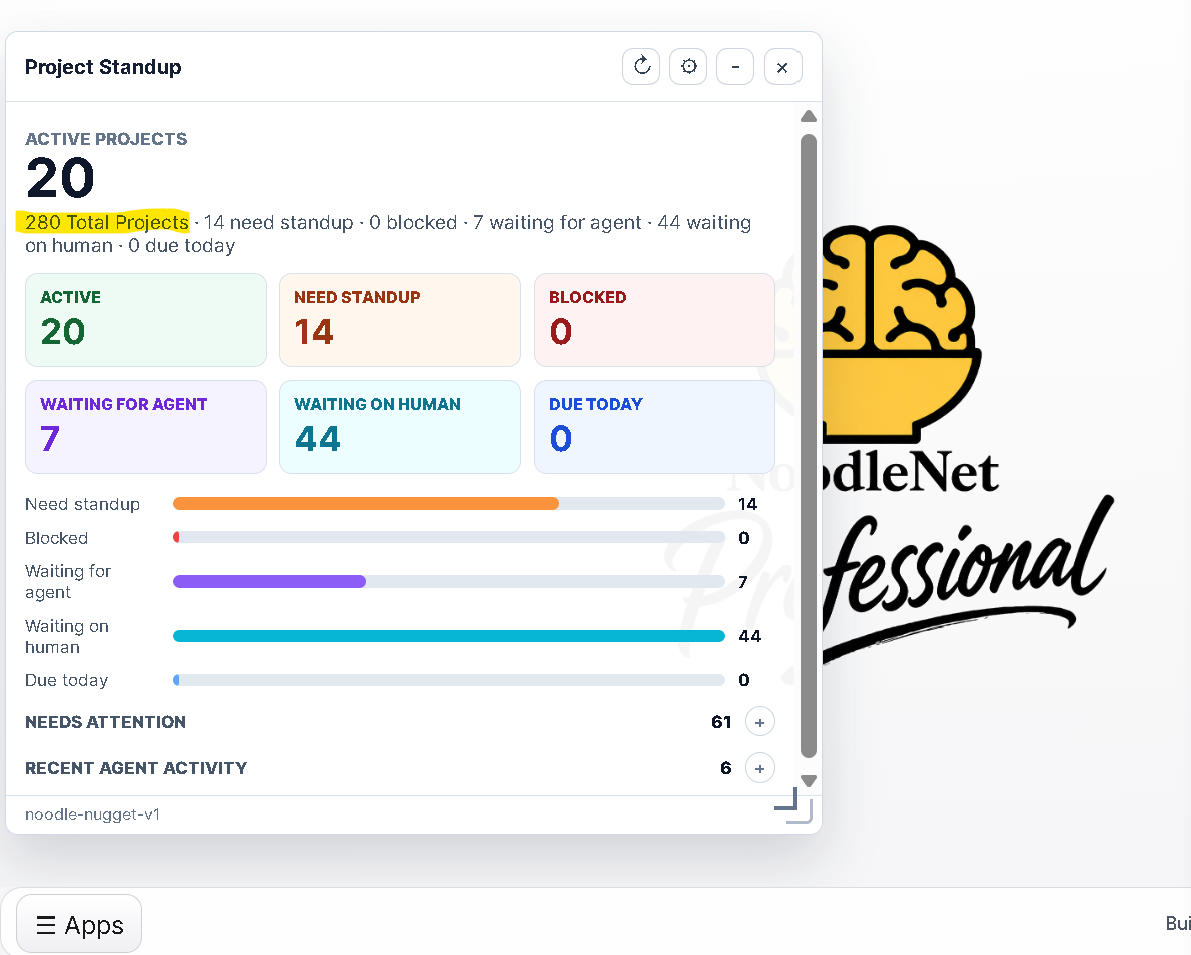The image size is (1191, 955).
Task: Select the Need Standup 14 card
Action: click(400, 320)
